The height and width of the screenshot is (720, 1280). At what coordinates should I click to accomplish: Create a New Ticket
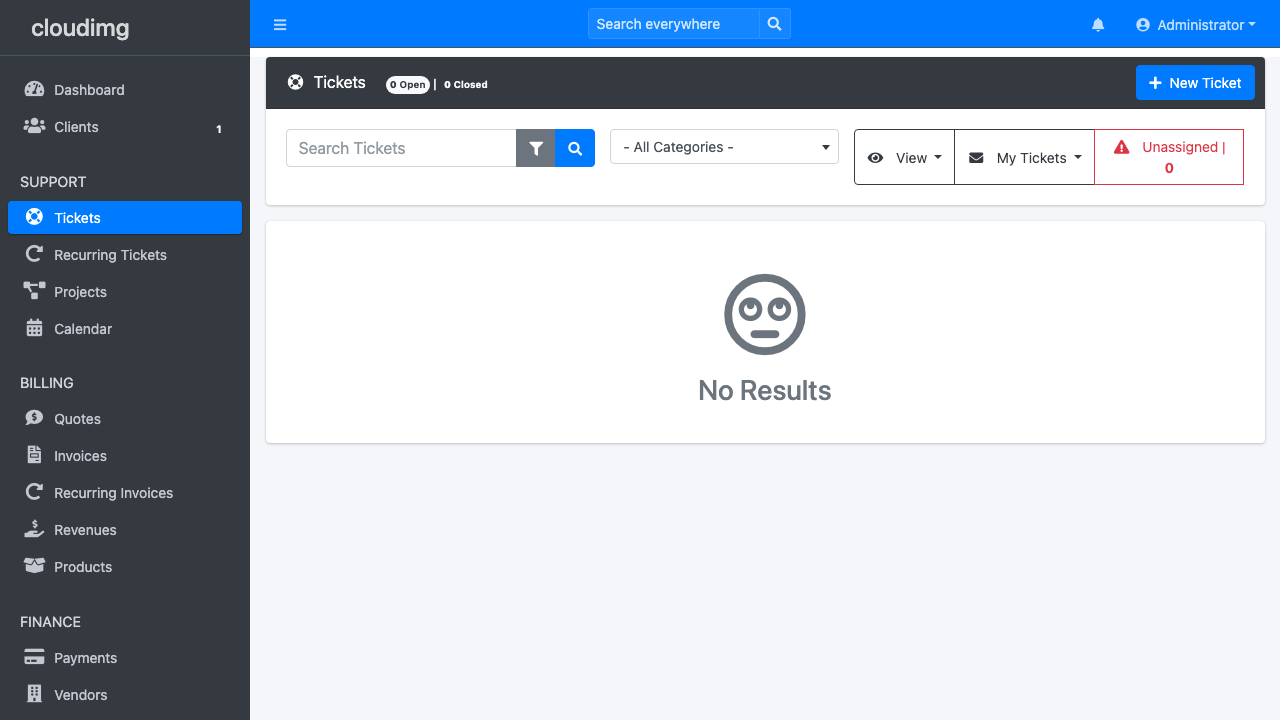pos(1195,83)
